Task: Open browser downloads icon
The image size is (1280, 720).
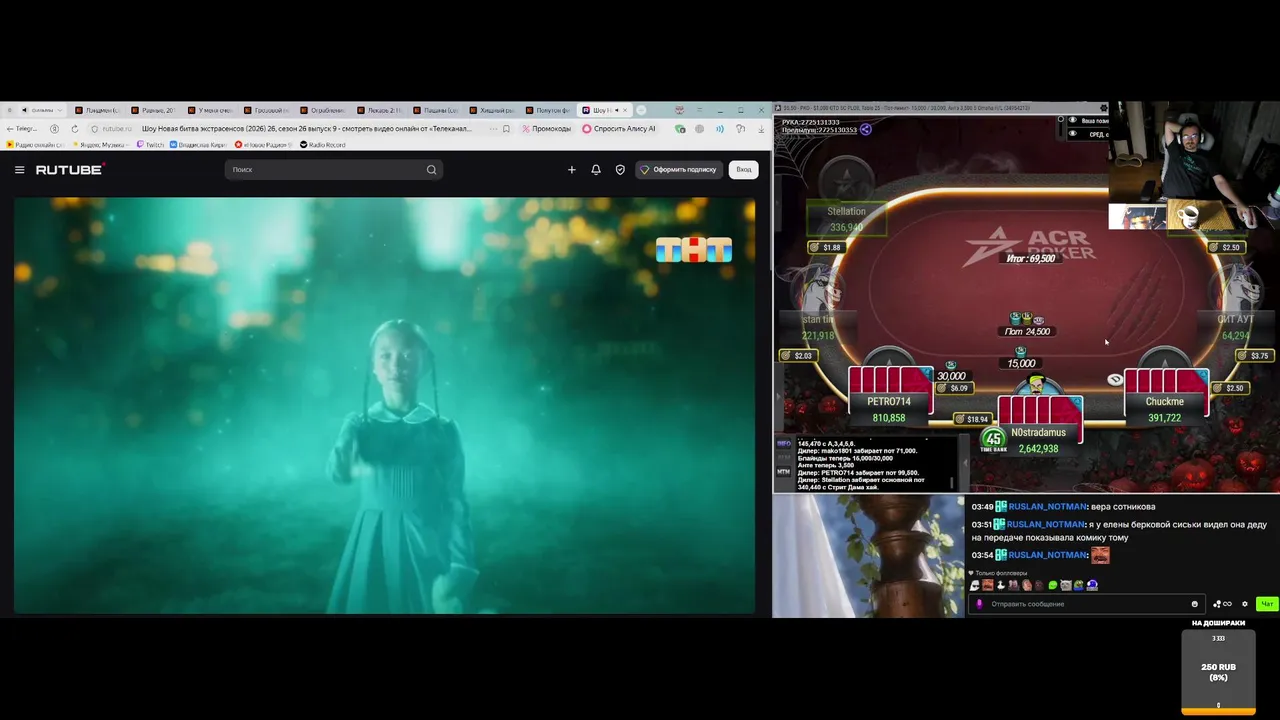Action: [761, 129]
